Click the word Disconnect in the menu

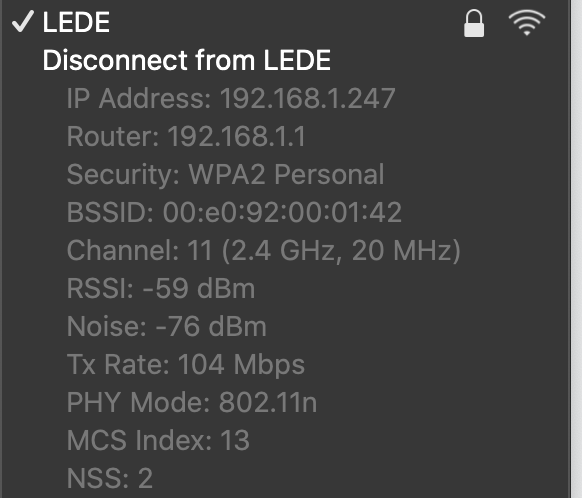(x=115, y=60)
